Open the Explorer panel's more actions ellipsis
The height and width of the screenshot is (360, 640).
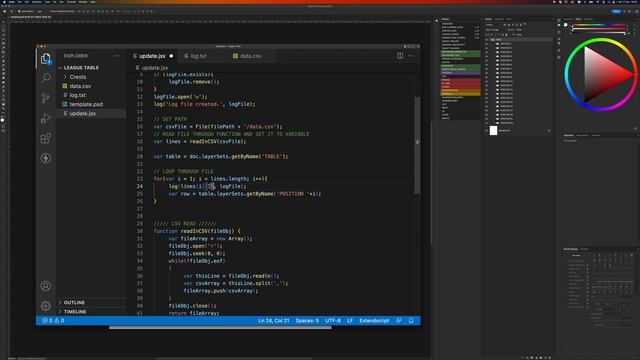[117, 56]
